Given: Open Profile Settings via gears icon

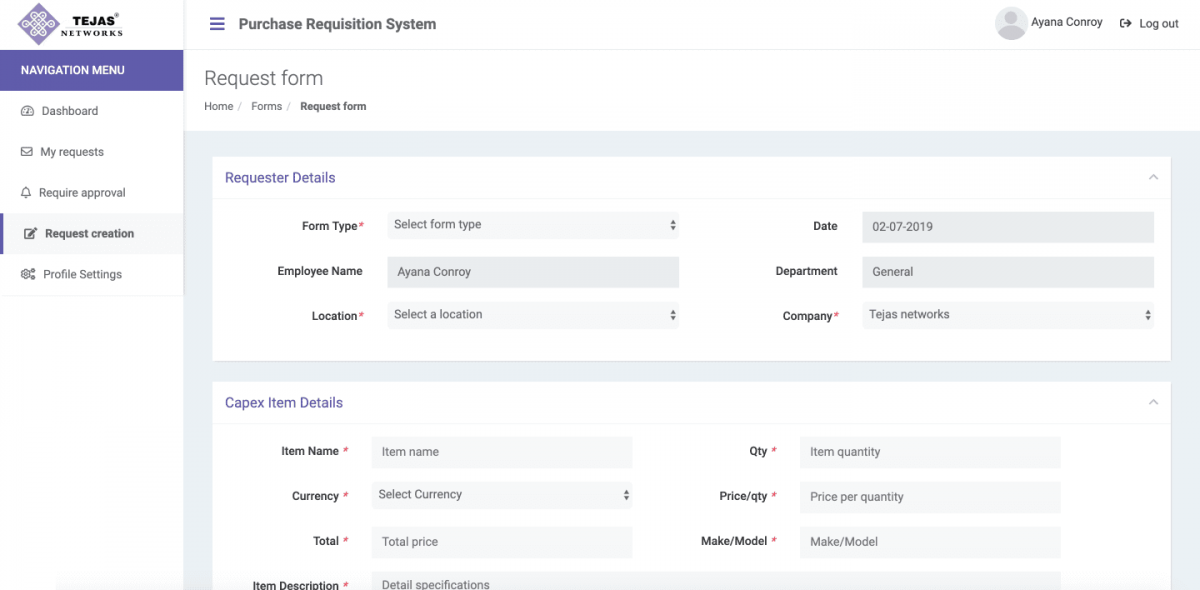Looking at the screenshot, I should pos(29,274).
